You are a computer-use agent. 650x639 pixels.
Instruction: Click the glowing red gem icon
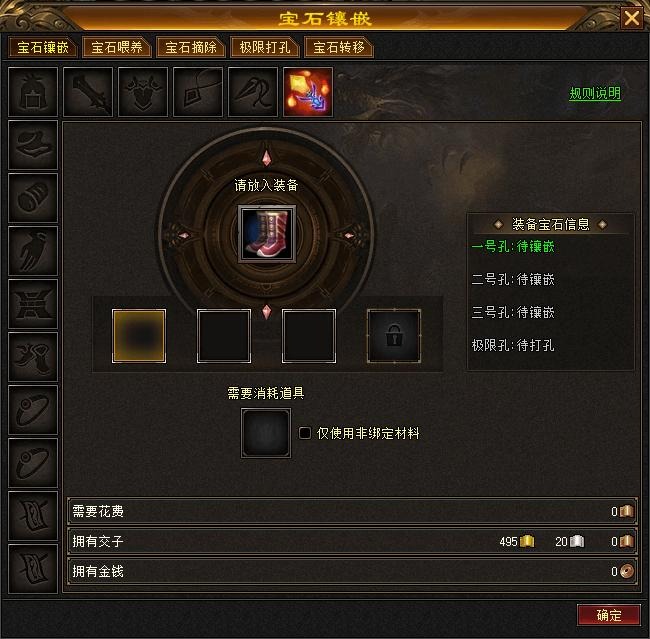pyautogui.click(x=308, y=92)
